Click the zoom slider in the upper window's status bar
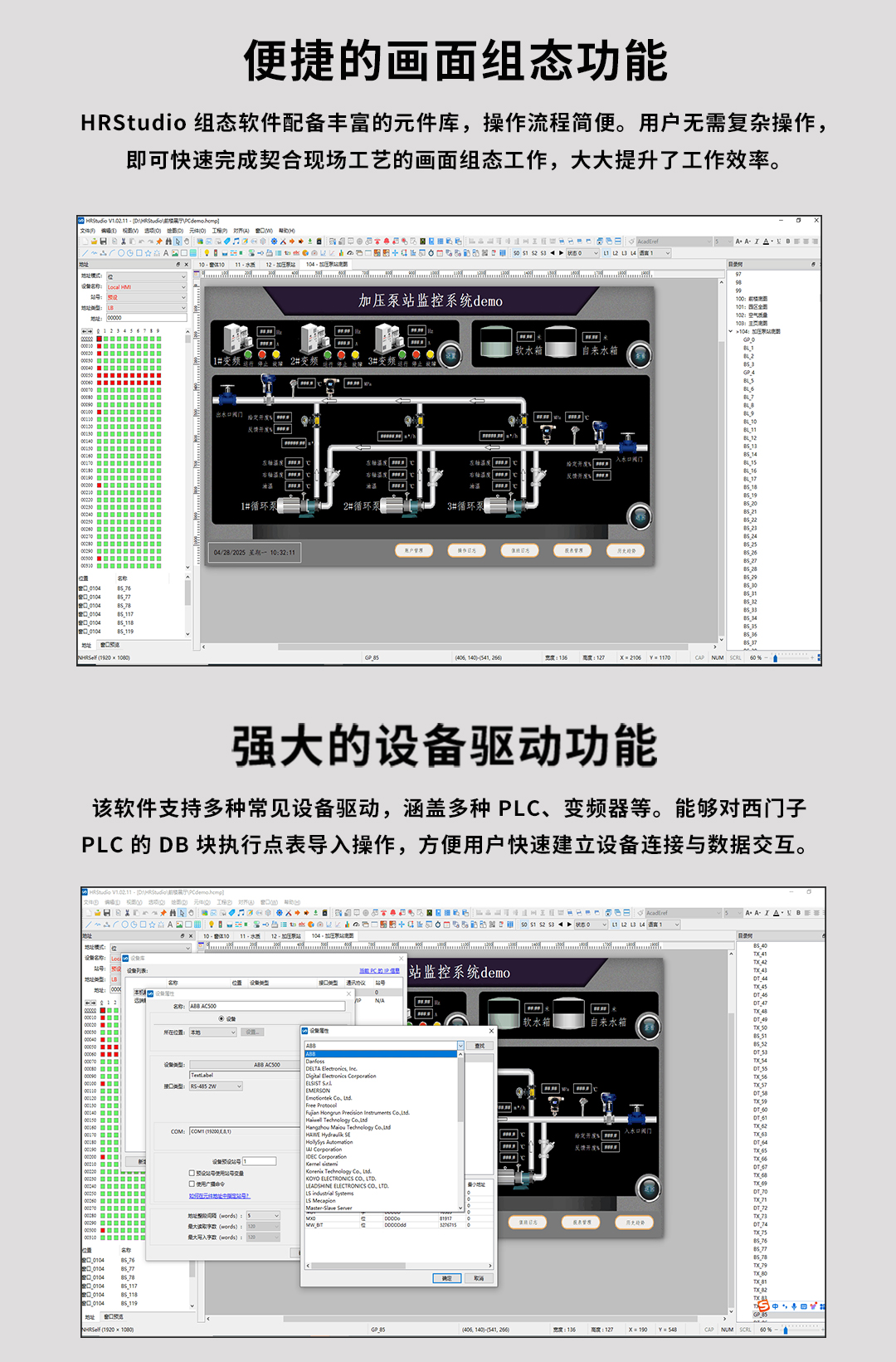 tap(775, 658)
